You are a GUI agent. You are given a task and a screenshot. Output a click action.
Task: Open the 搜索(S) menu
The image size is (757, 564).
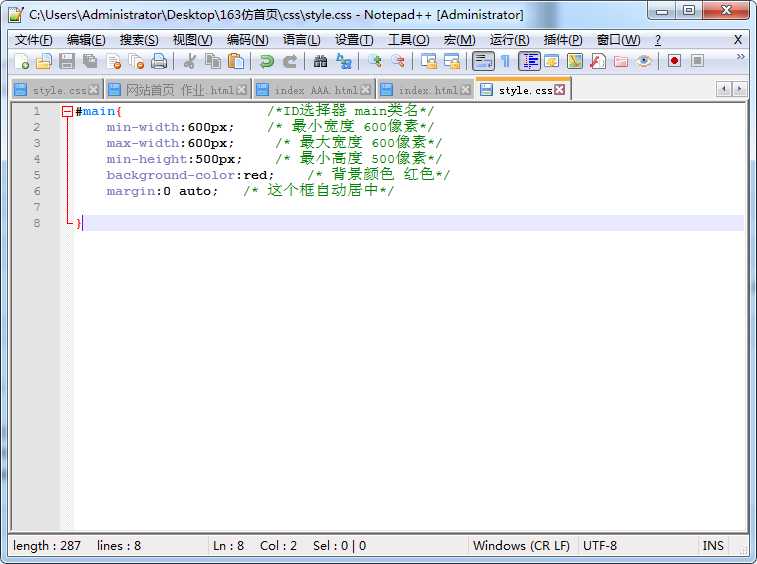[x=139, y=40]
